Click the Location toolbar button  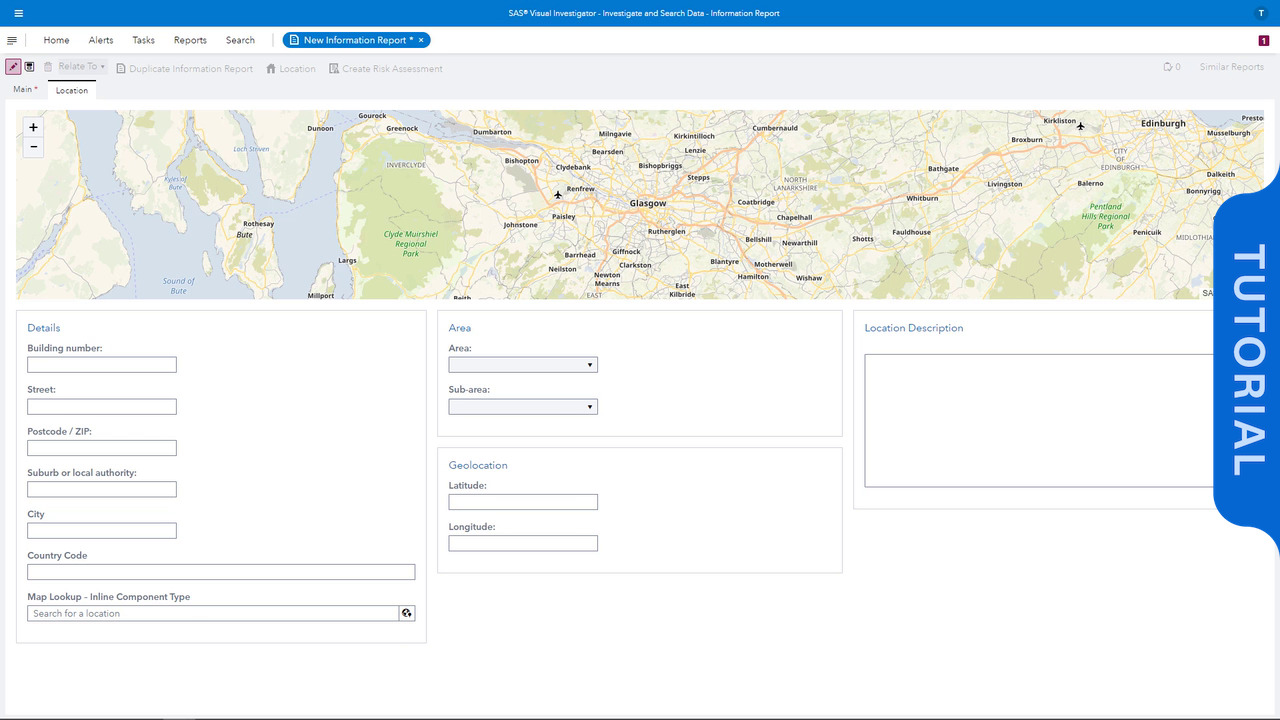(290, 69)
